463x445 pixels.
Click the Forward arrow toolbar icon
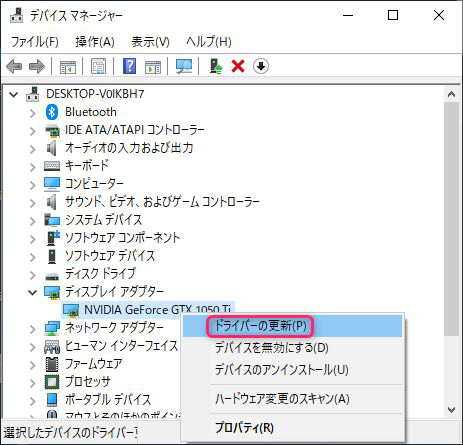(37, 66)
